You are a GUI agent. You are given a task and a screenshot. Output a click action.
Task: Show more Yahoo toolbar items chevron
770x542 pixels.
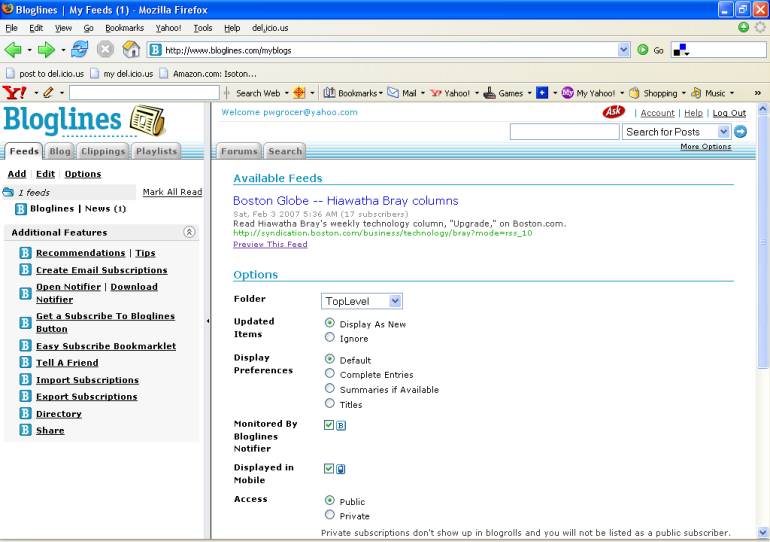point(758,93)
